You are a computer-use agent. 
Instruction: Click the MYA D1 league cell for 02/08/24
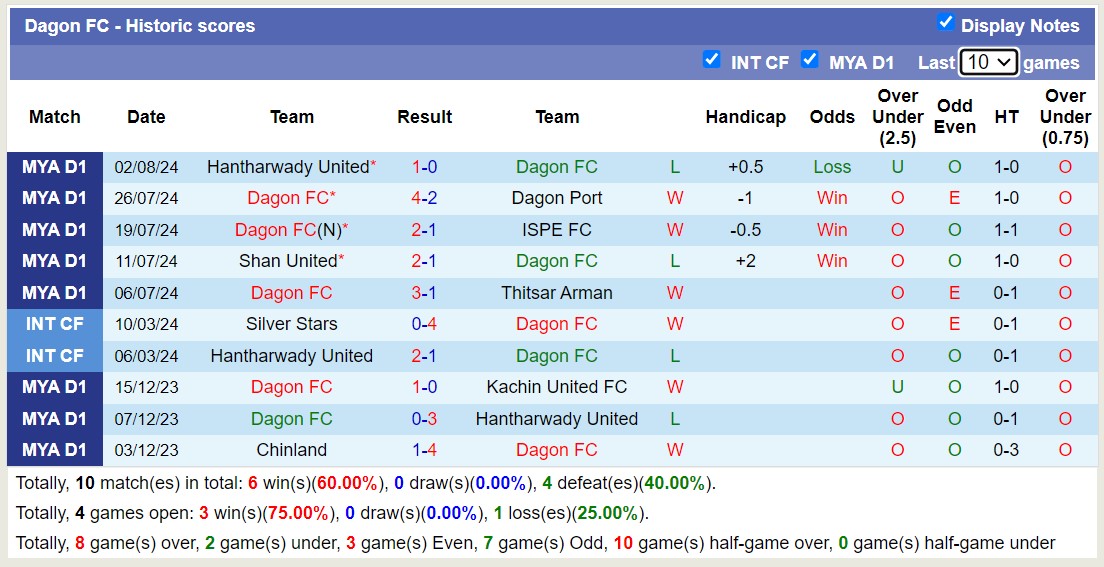tap(55, 167)
